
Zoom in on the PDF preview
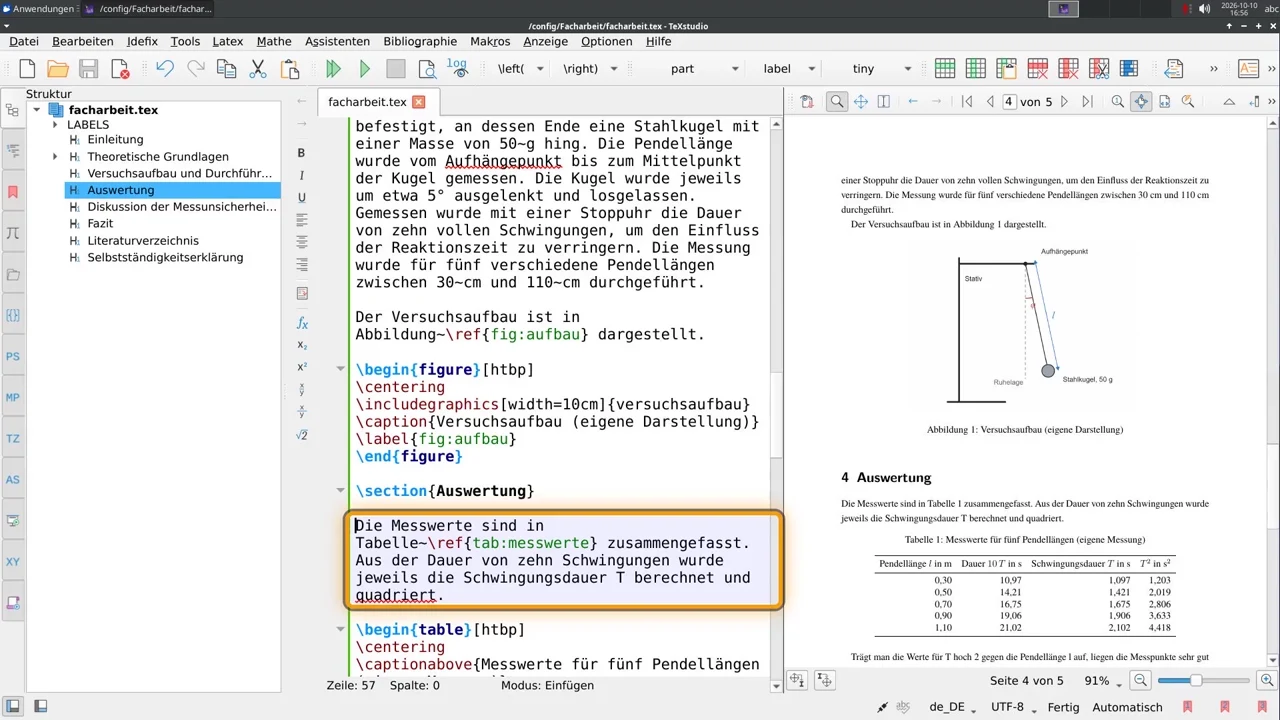tap(1267, 680)
